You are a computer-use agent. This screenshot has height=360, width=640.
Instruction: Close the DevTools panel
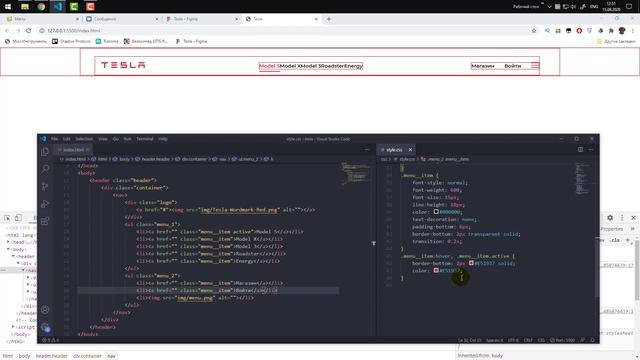(633, 218)
